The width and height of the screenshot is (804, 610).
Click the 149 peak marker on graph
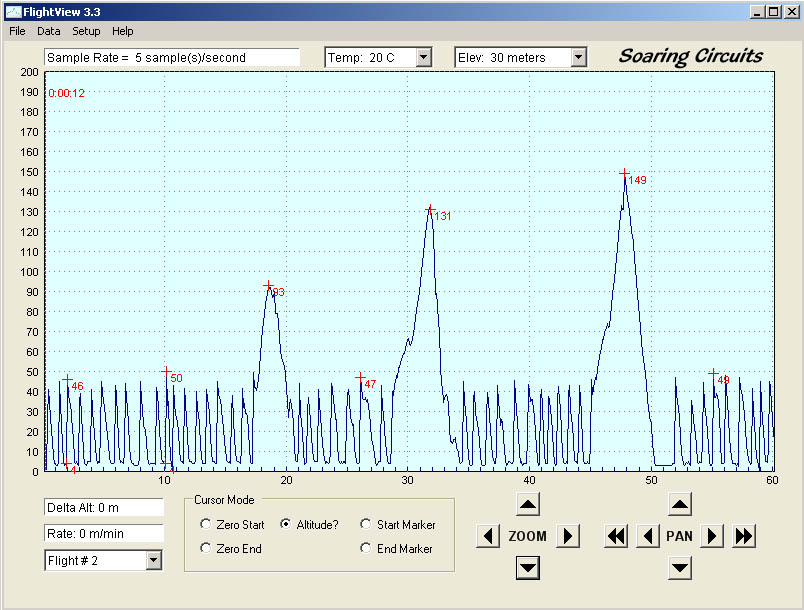tap(624, 173)
